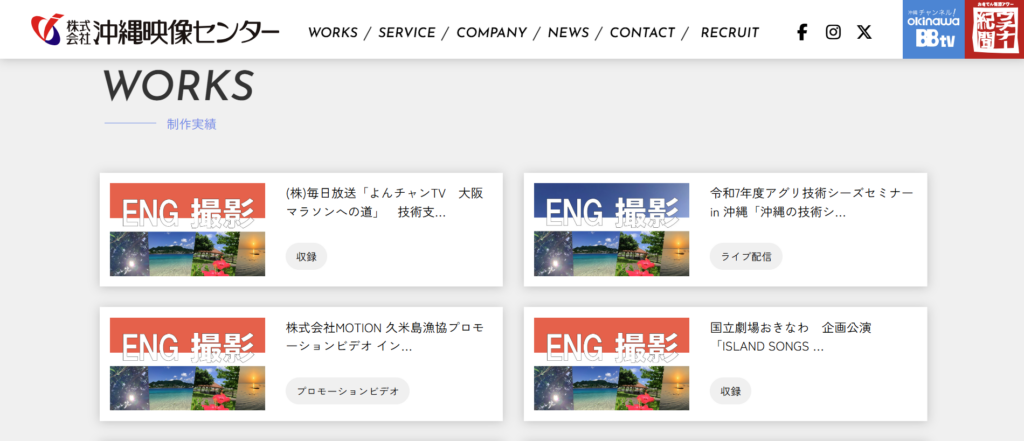1024x441 pixels.
Task: Click the Facebook icon in header
Action: [802, 32]
